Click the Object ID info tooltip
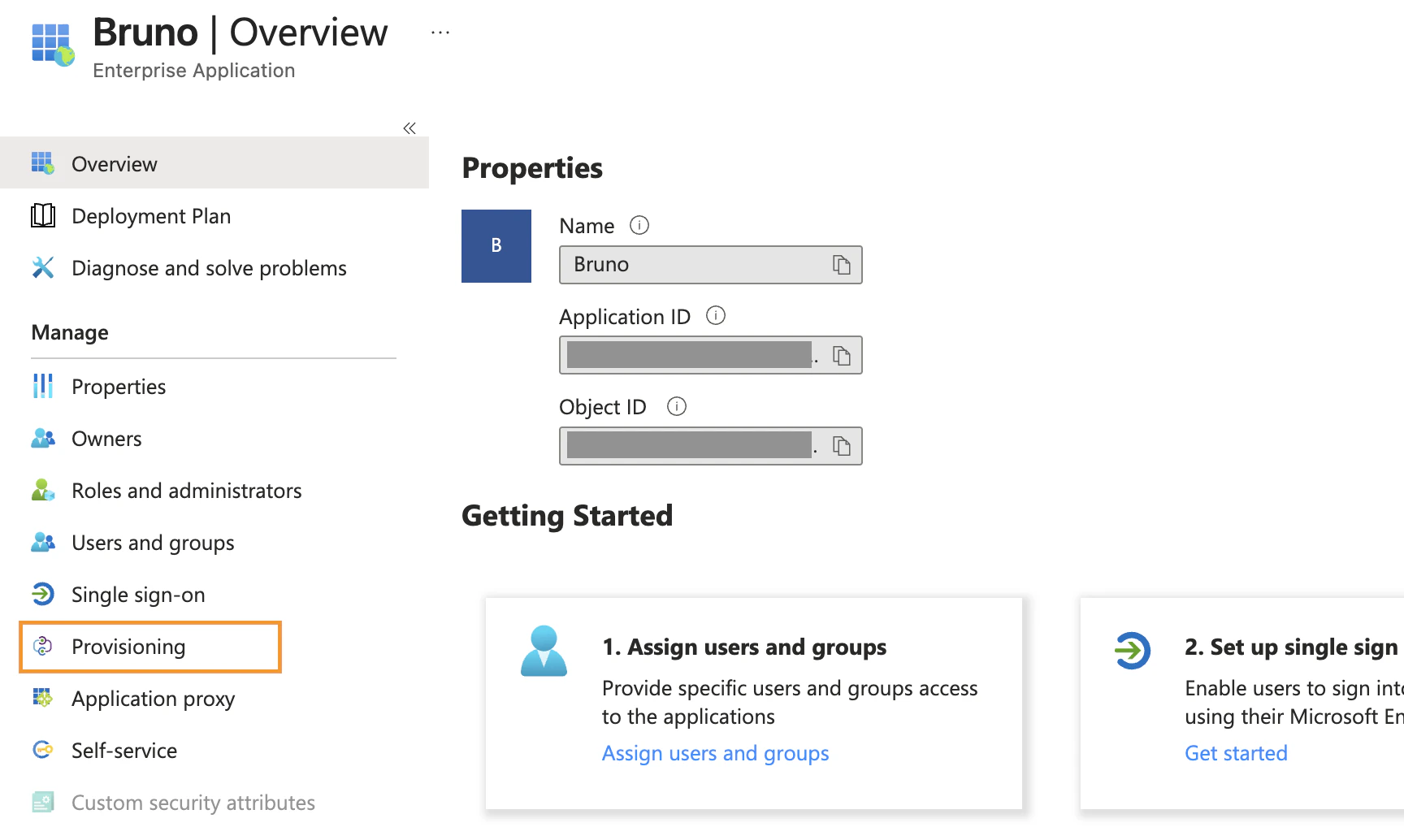The height and width of the screenshot is (840, 1404). (x=676, y=406)
